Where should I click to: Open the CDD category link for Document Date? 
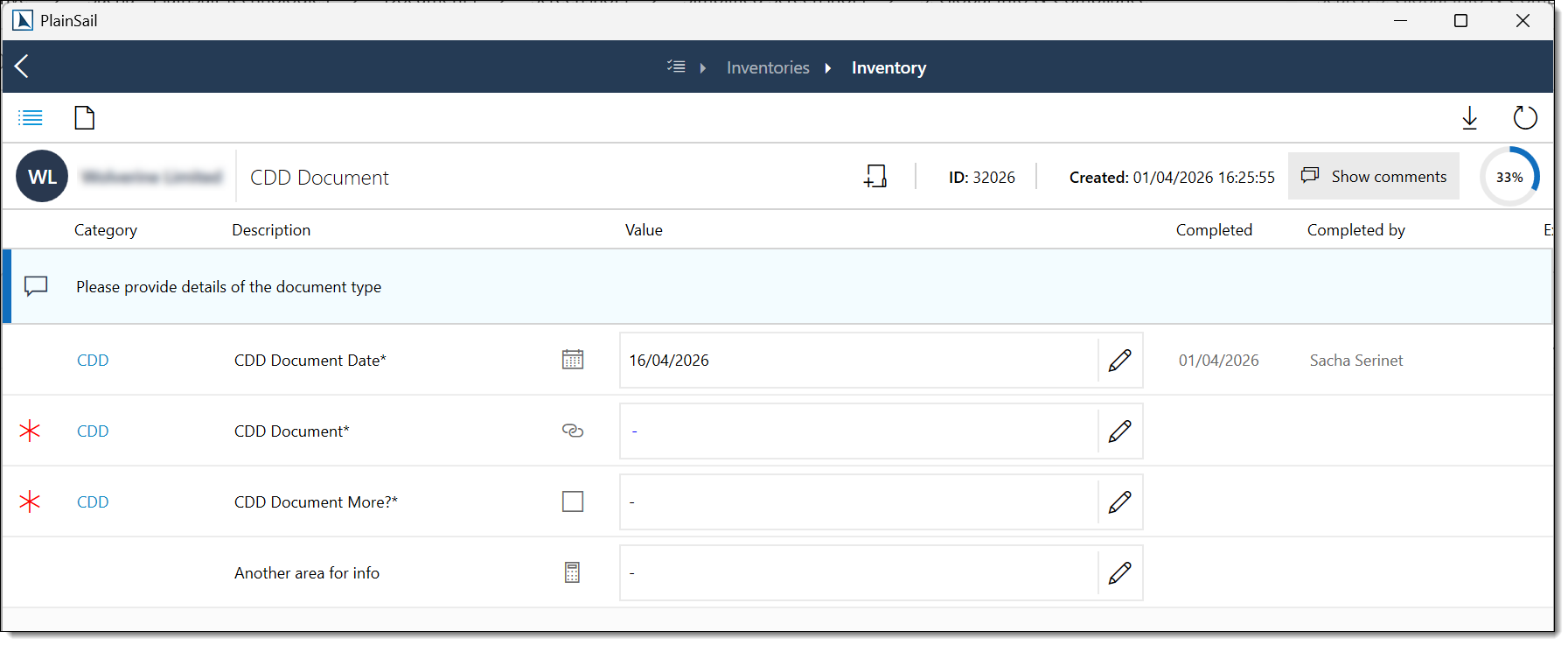coord(93,361)
